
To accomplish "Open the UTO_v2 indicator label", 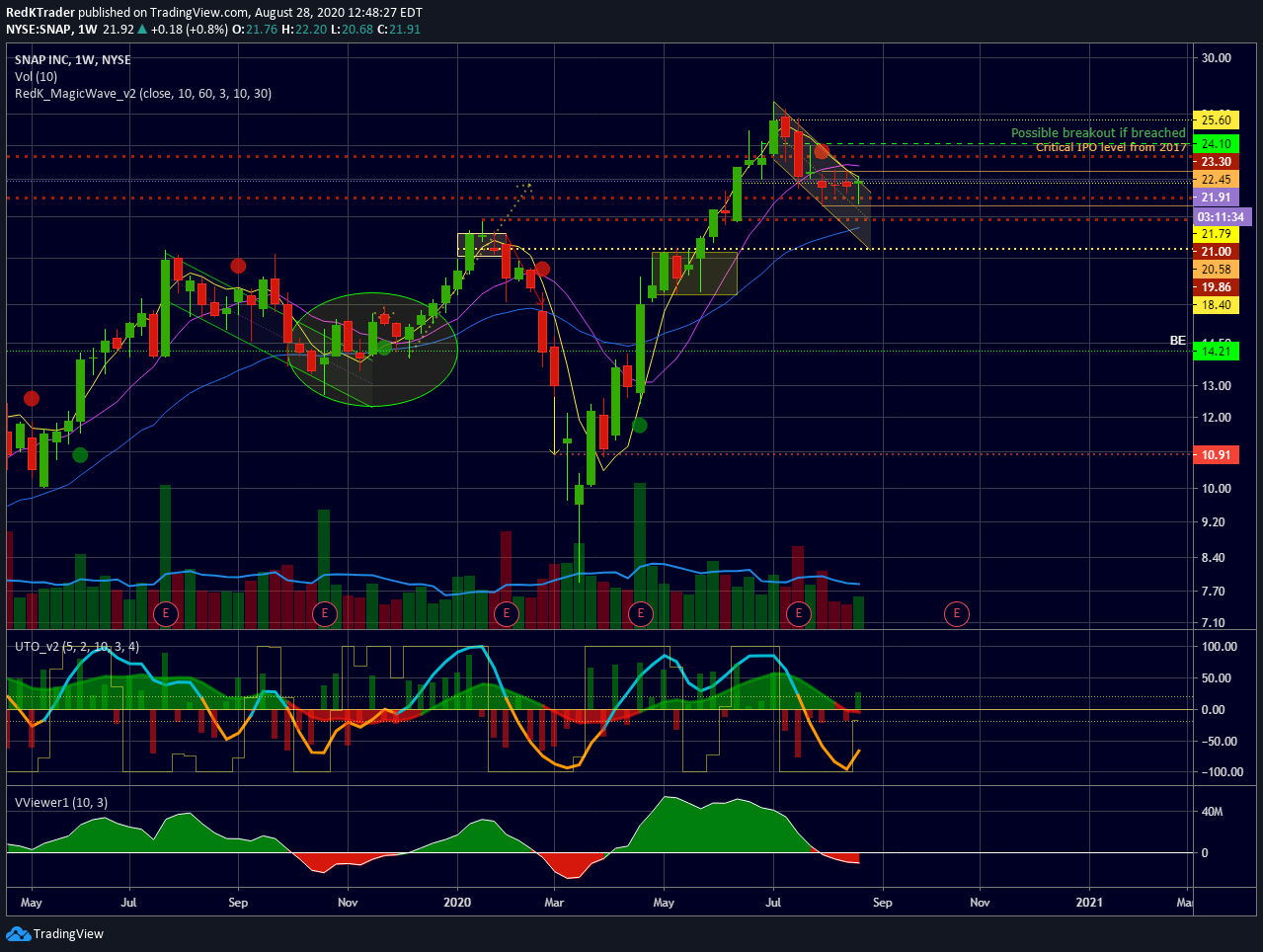I will [77, 647].
